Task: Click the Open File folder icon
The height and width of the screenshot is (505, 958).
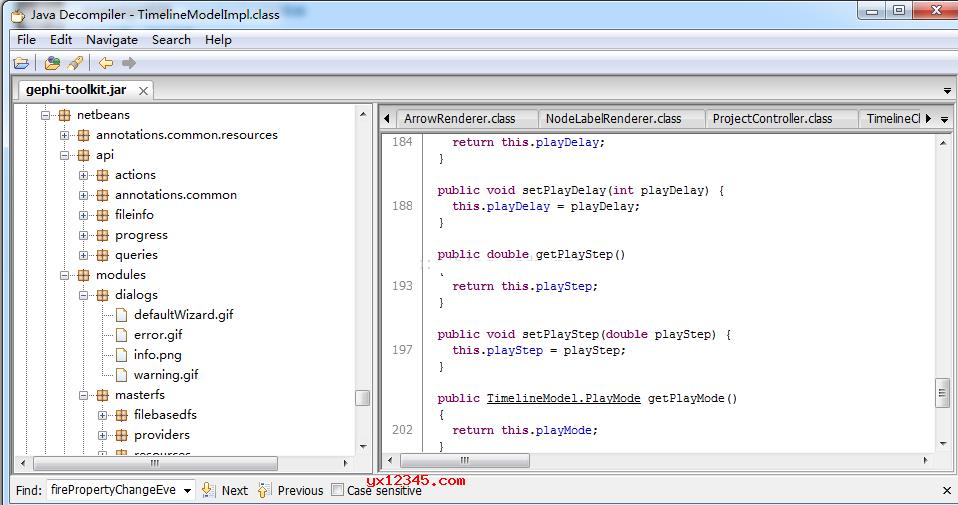Action: 21,64
